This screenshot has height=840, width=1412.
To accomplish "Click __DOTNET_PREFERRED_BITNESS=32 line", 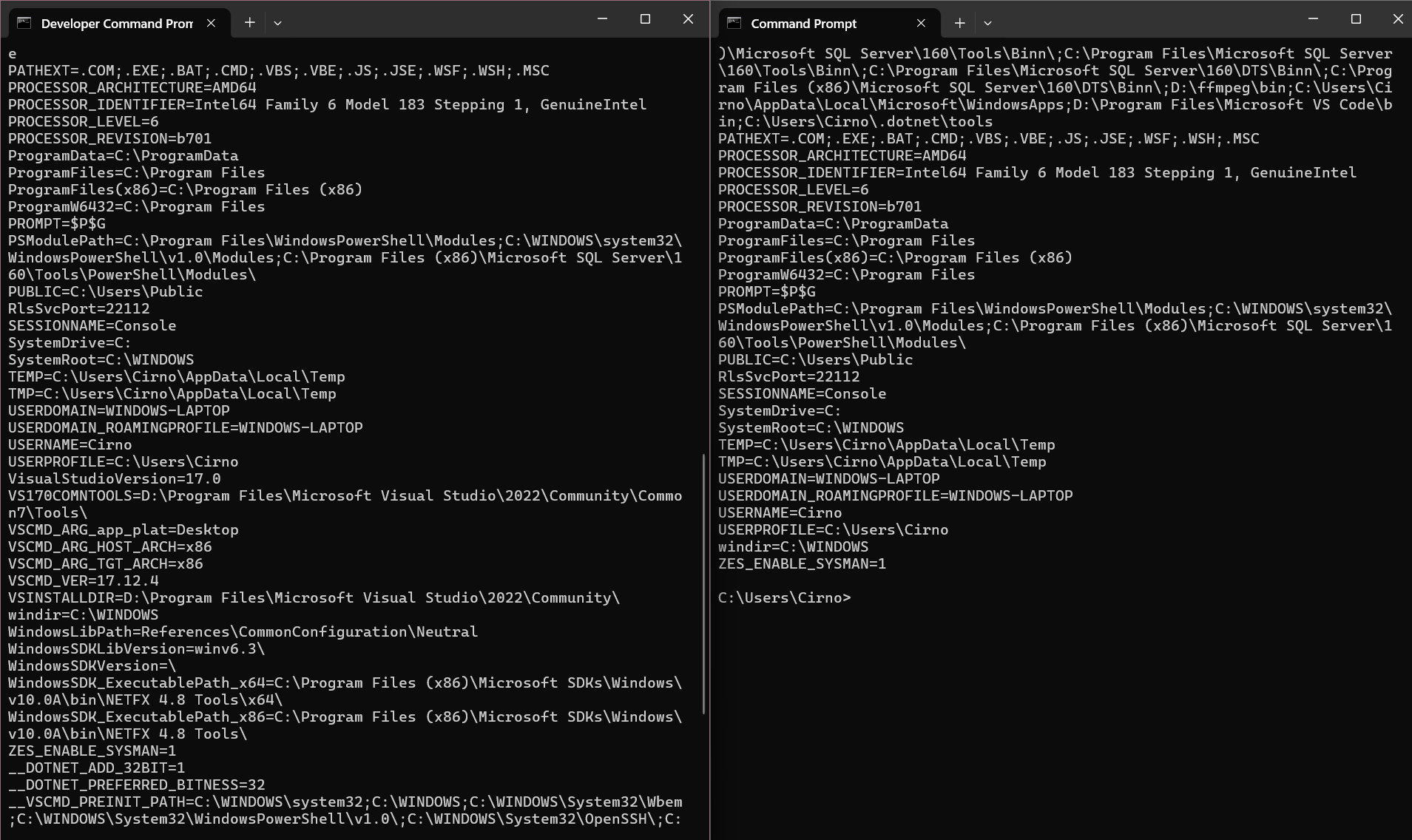I will point(137,785).
